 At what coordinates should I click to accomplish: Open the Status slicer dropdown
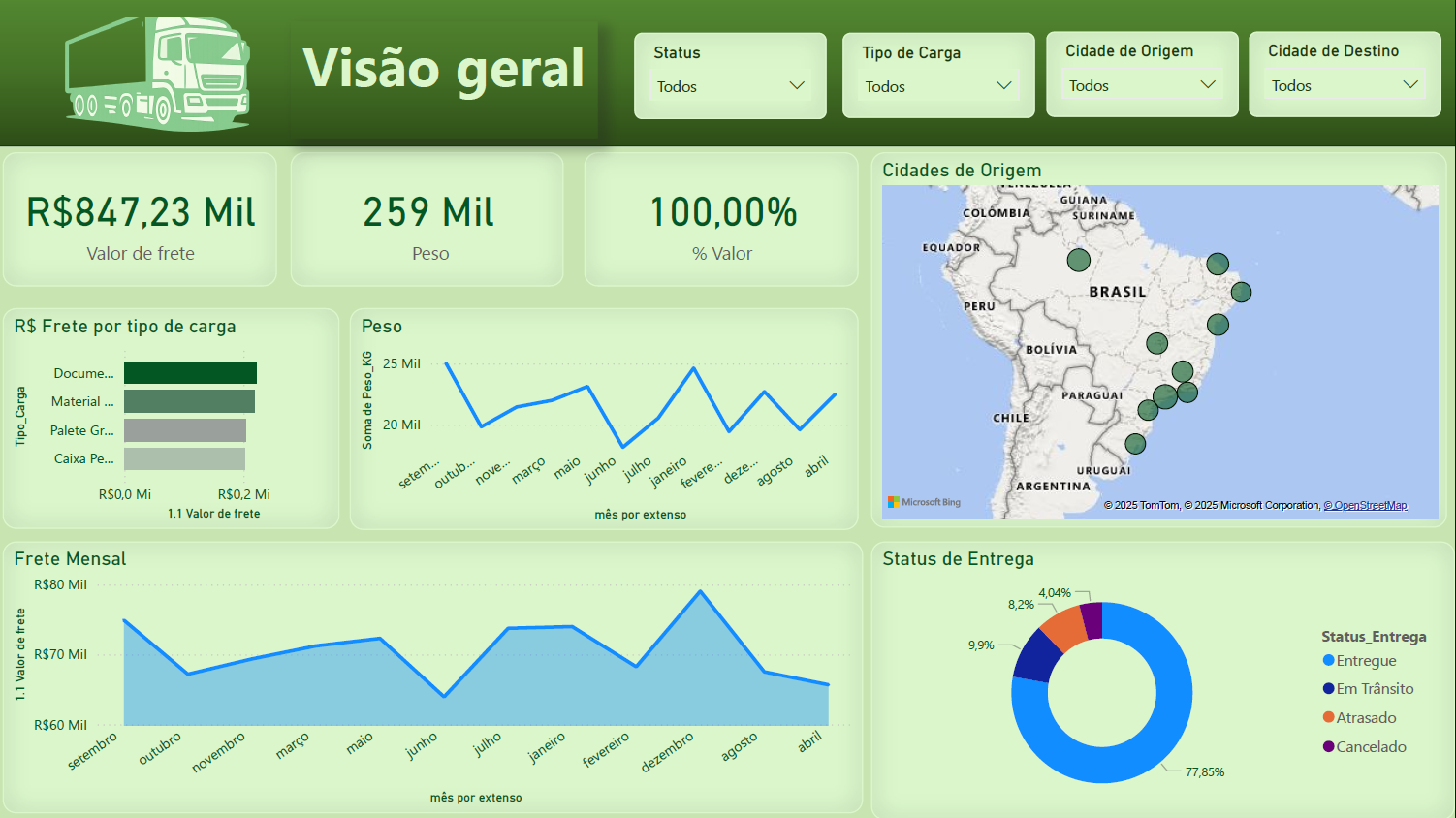(x=797, y=86)
